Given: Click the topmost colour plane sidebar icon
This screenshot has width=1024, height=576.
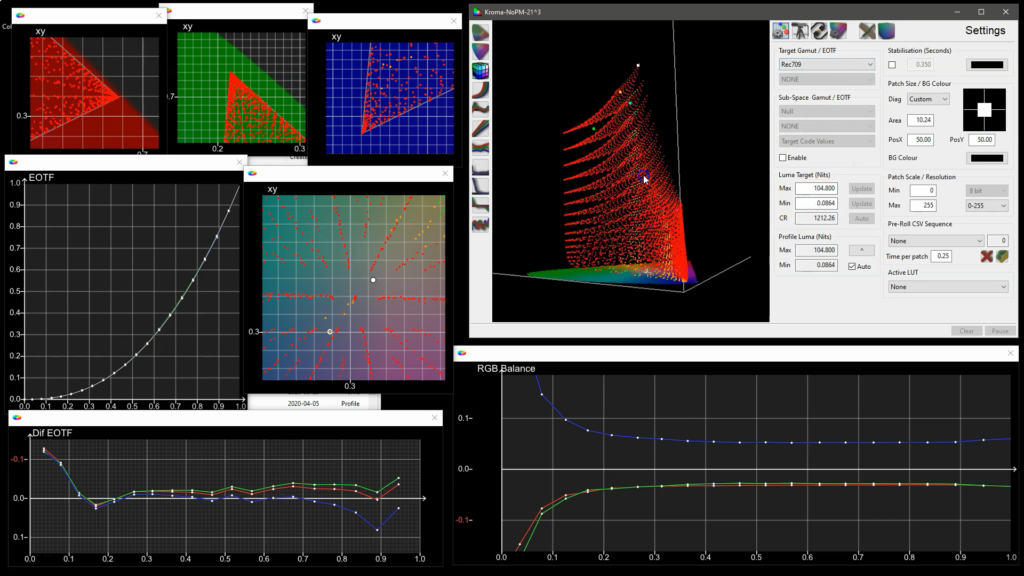Looking at the screenshot, I should tap(481, 32).
